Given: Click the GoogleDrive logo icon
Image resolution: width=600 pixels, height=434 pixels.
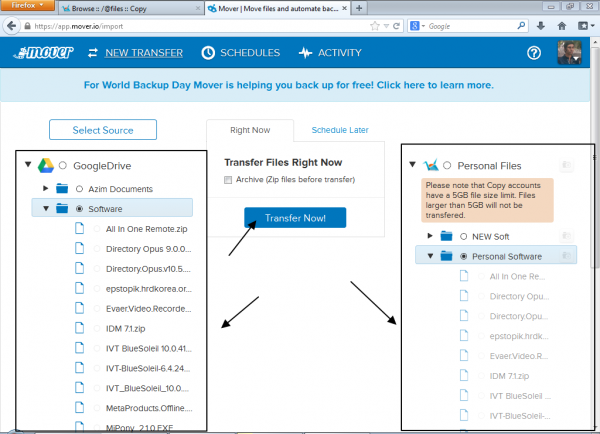Looking at the screenshot, I should (x=46, y=165).
